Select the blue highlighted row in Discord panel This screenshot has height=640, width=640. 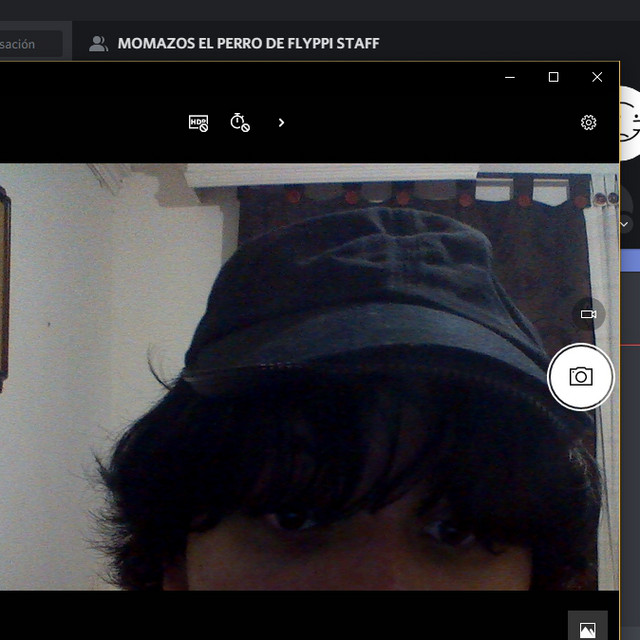pyautogui.click(x=630, y=260)
